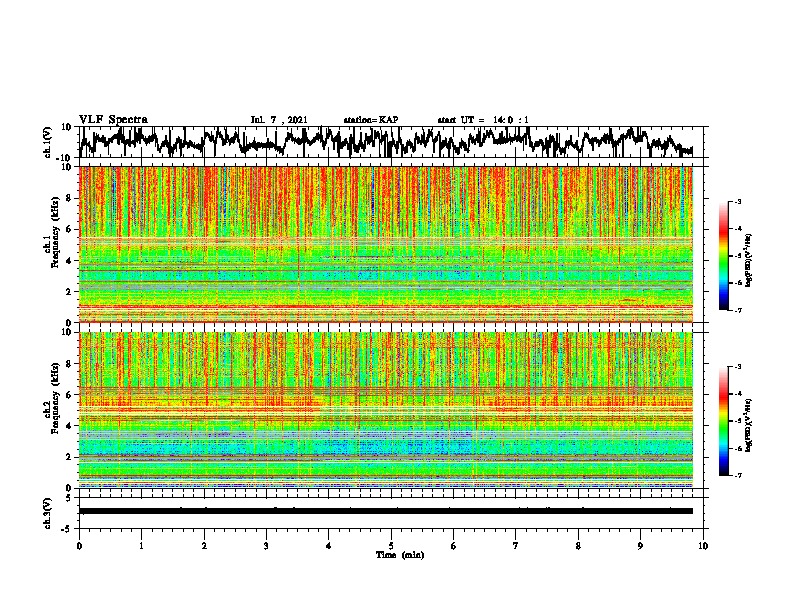Click the "VLF Spectra" title text
Screen dimensions: 792x612
[113, 119]
